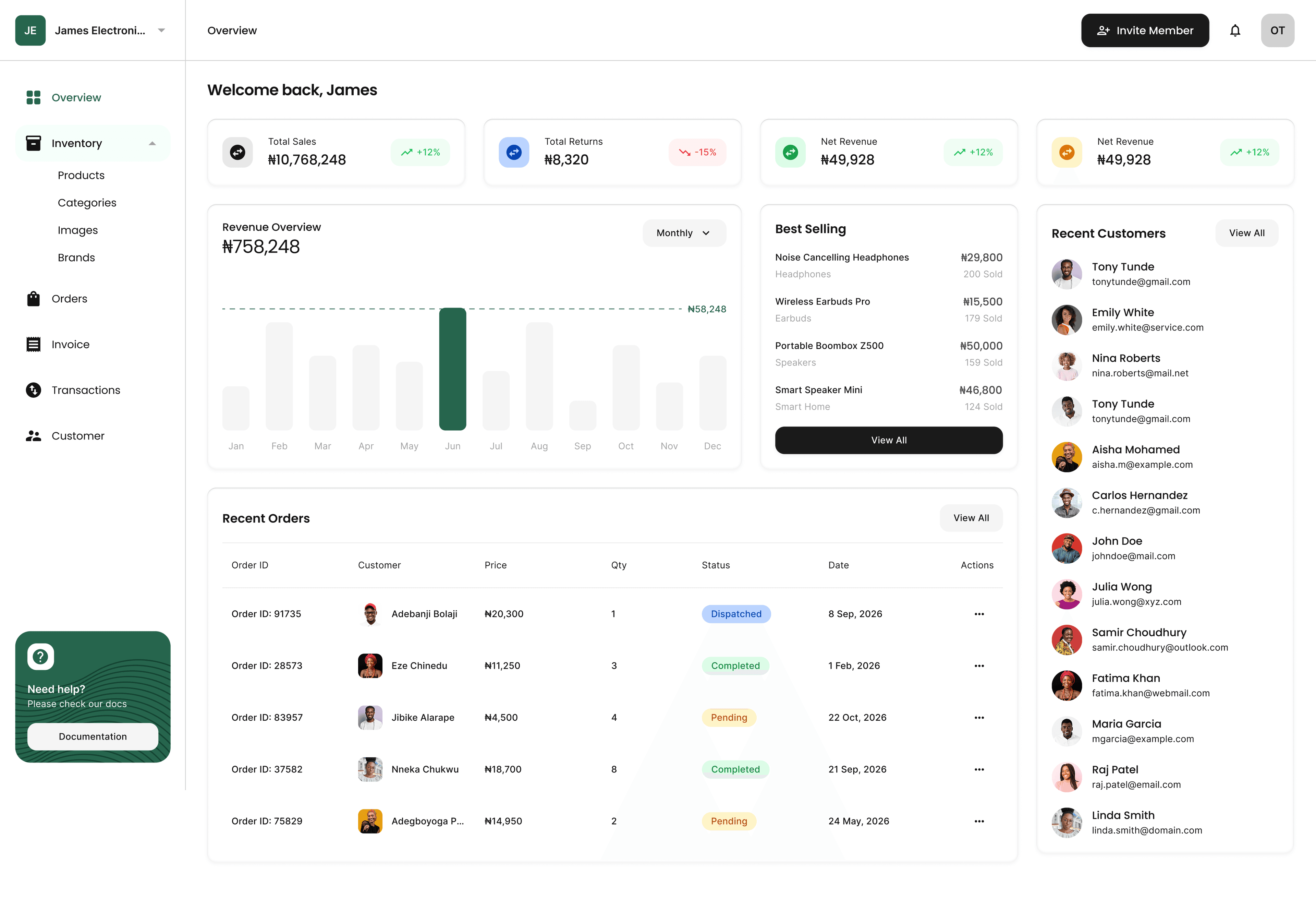Click View All under Best Selling

click(x=888, y=440)
